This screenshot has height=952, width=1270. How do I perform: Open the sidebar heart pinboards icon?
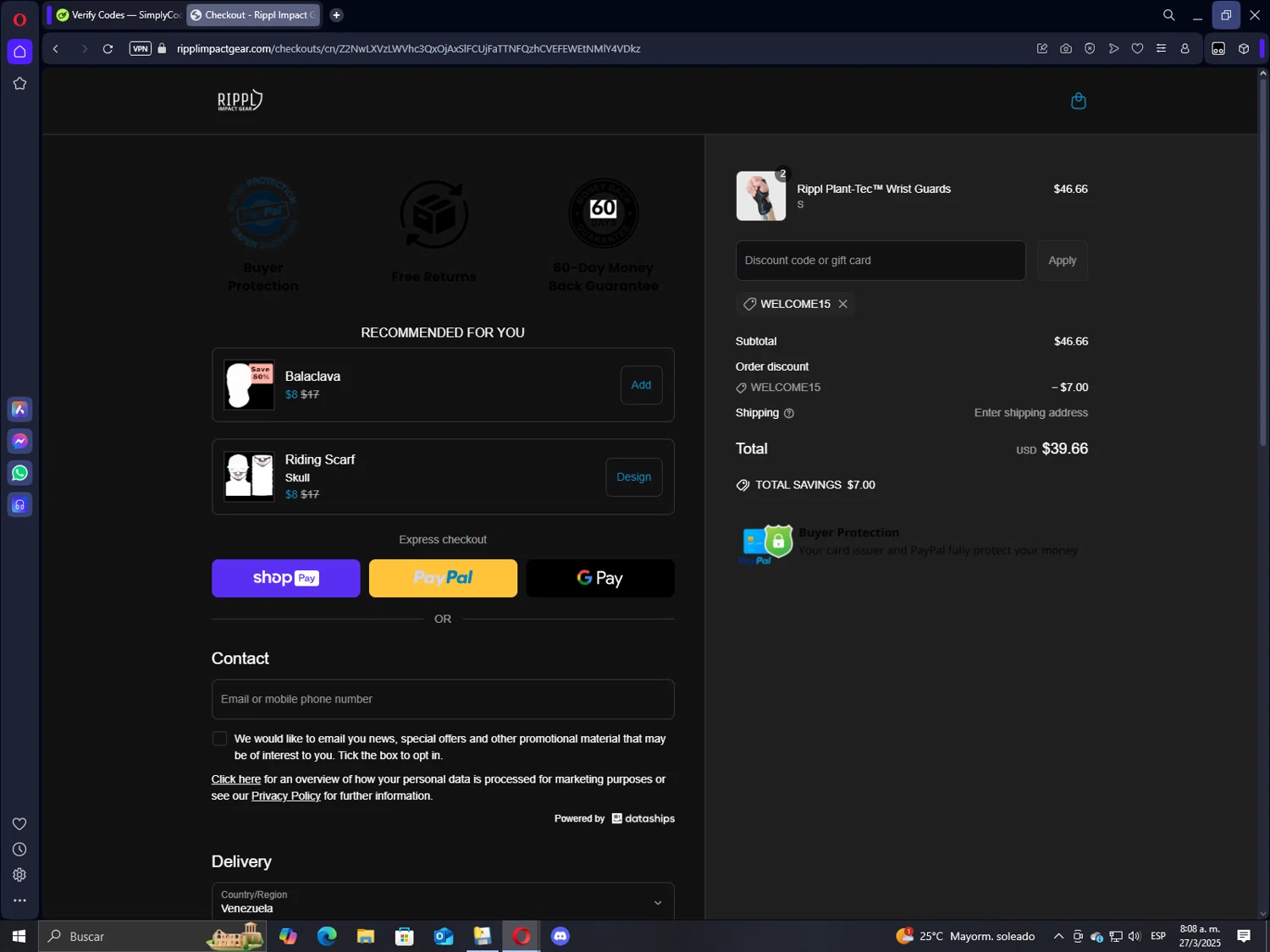[x=19, y=824]
